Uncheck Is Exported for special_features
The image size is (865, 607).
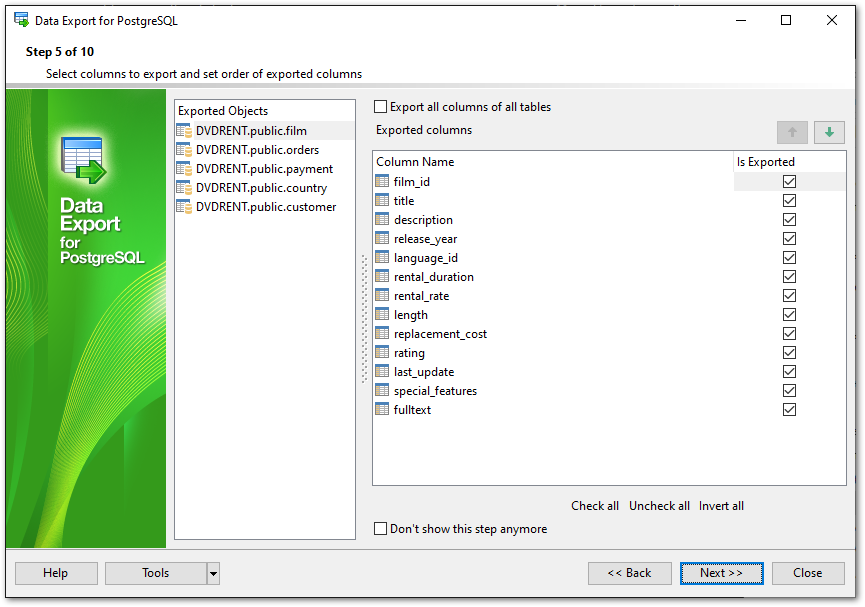click(789, 391)
